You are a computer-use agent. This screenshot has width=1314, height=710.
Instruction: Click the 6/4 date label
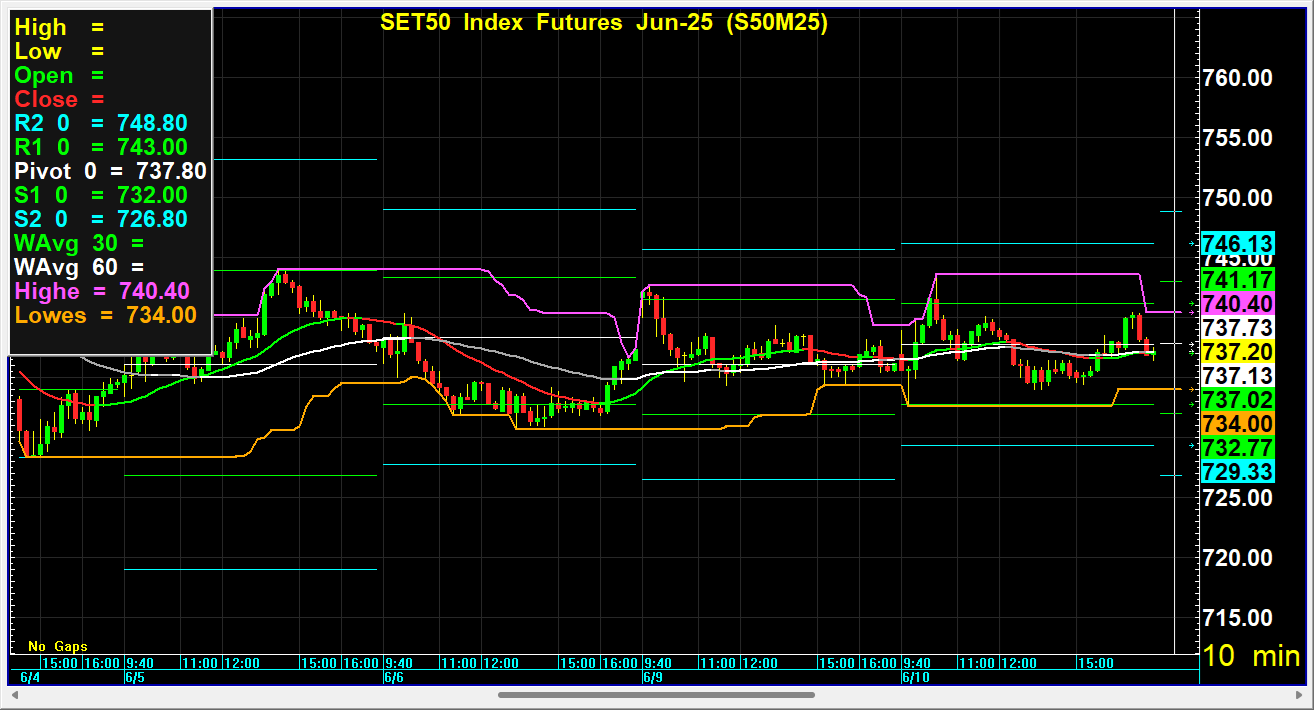tap(31, 677)
